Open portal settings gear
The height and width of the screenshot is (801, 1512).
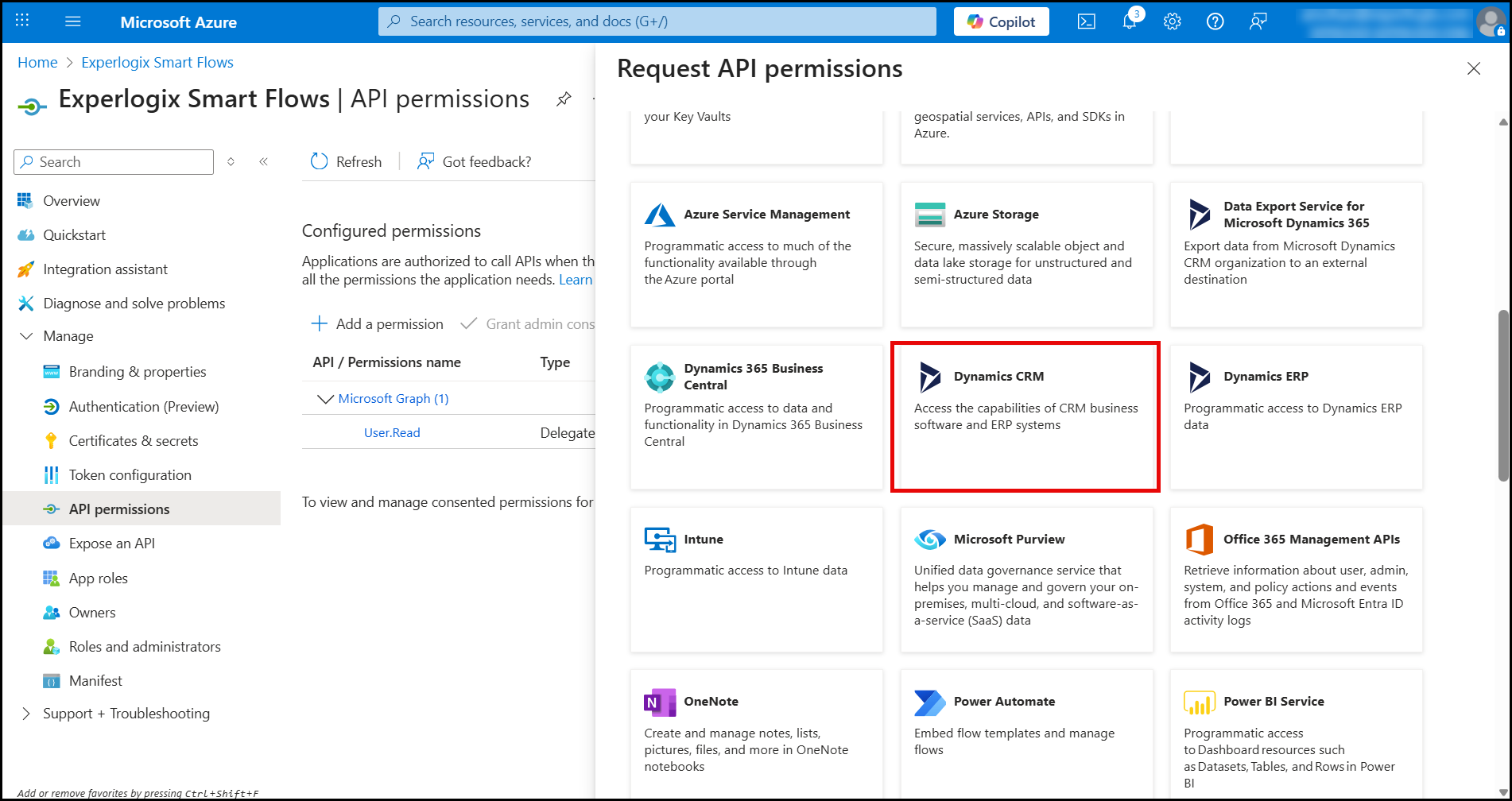pos(1173,21)
